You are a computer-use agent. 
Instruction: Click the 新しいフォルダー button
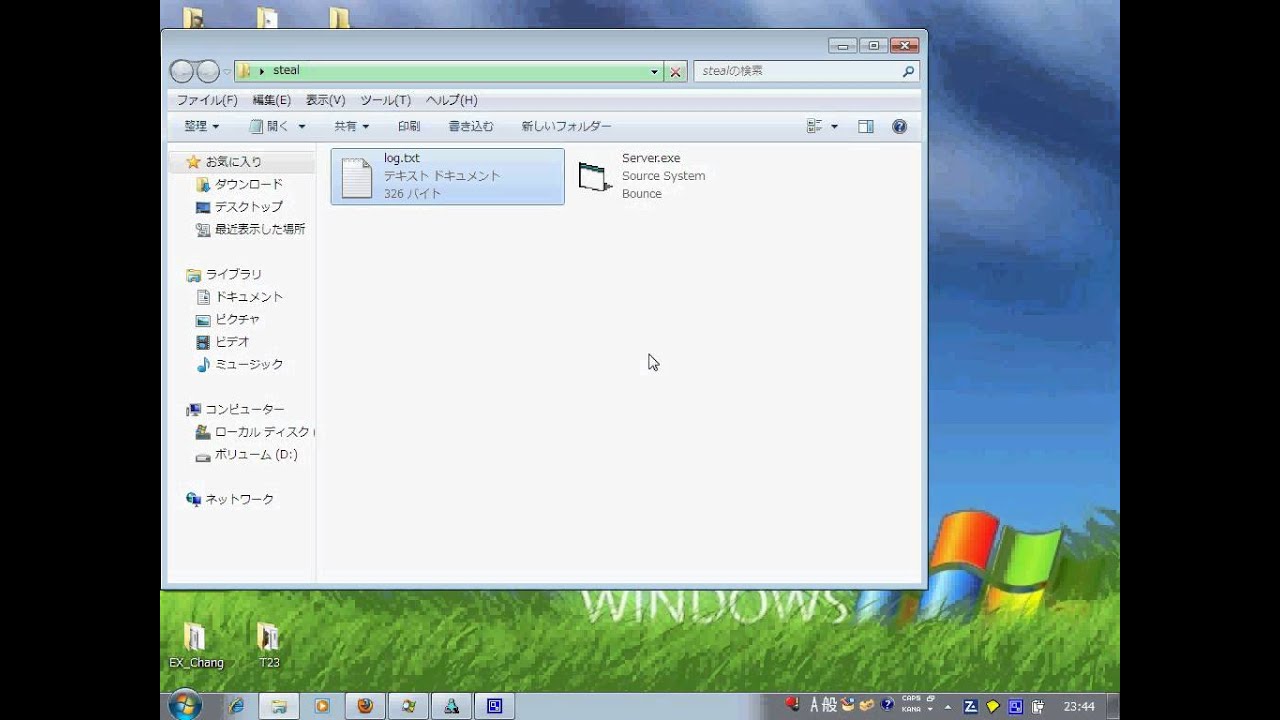pyautogui.click(x=566, y=127)
